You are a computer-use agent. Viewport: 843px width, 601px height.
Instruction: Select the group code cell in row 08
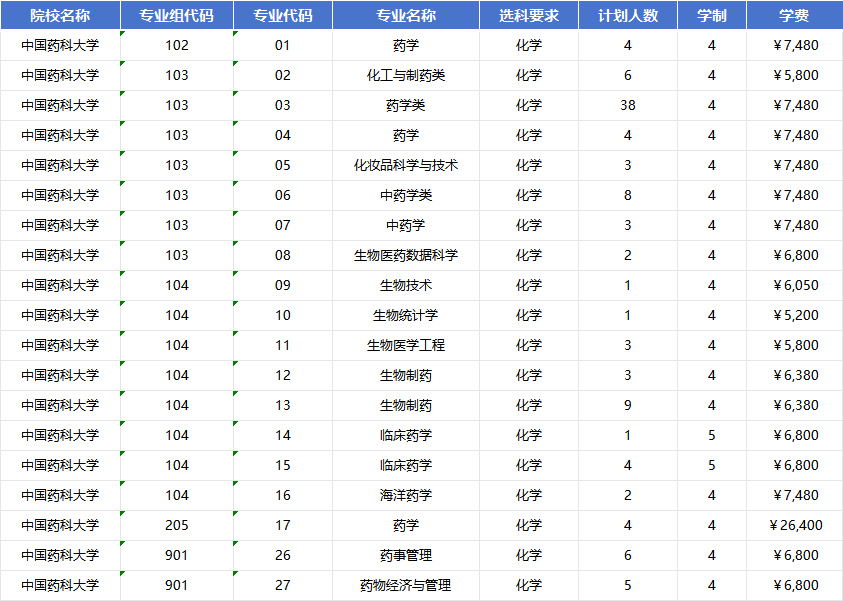point(177,255)
